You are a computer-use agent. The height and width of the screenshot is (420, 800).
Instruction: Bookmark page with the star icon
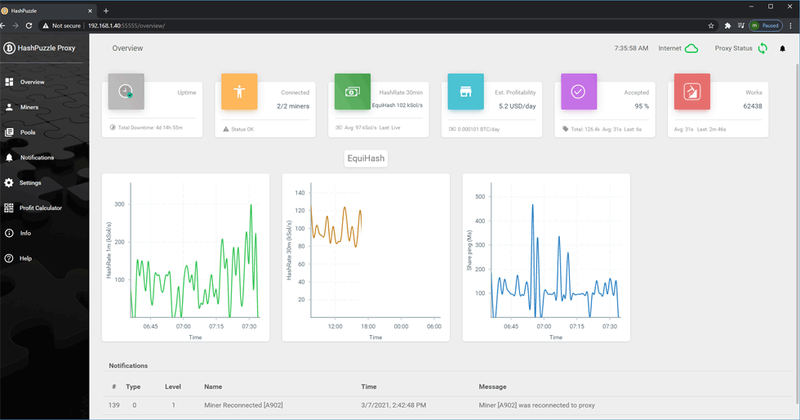coord(711,26)
